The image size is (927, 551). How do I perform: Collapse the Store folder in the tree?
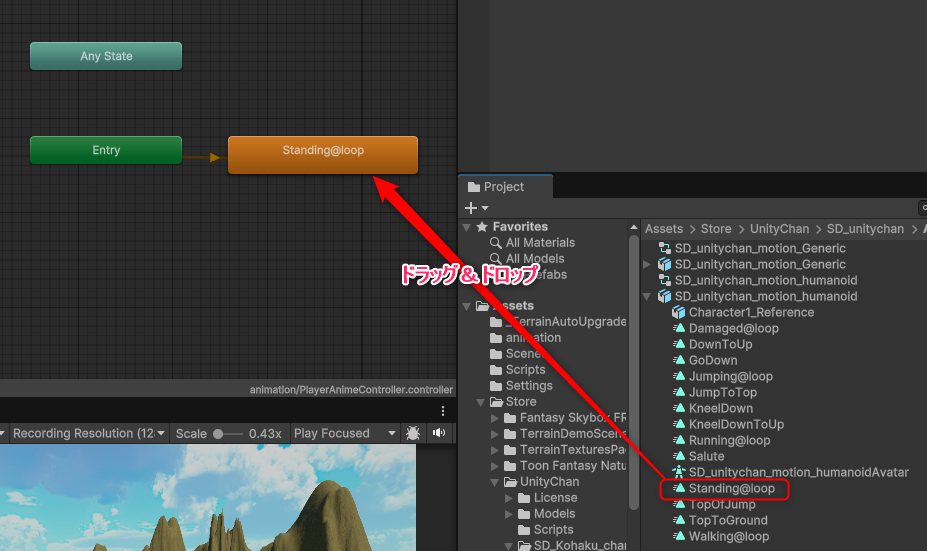(481, 402)
